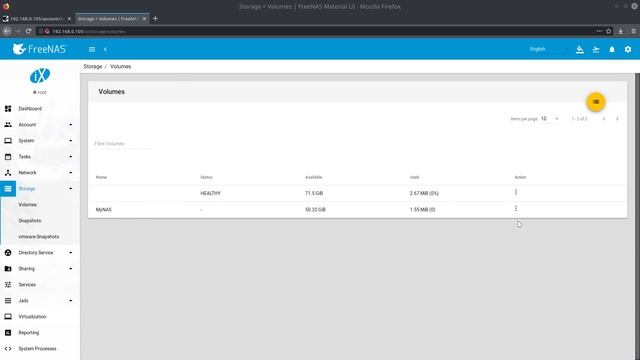Click the Jails grid icon
The image size is (640, 360).
8,301
